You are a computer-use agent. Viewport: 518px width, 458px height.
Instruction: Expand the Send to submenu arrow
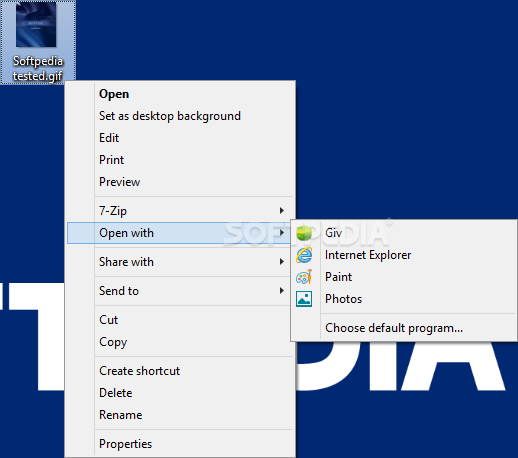coord(282,291)
